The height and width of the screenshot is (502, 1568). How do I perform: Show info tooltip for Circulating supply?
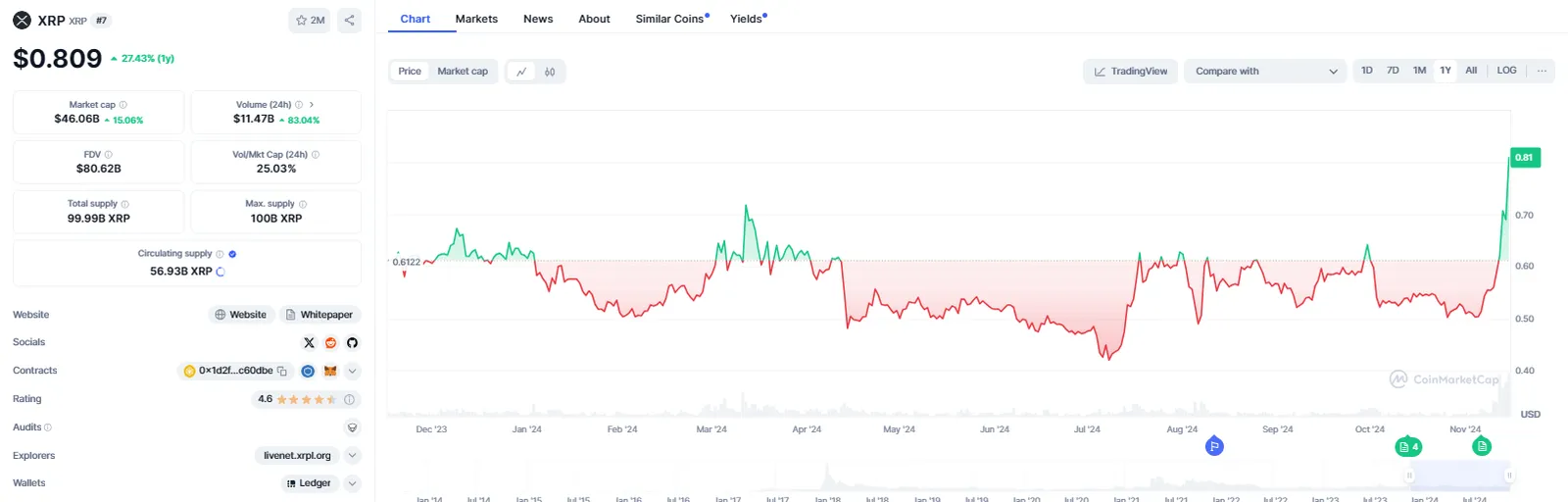[x=220, y=254]
